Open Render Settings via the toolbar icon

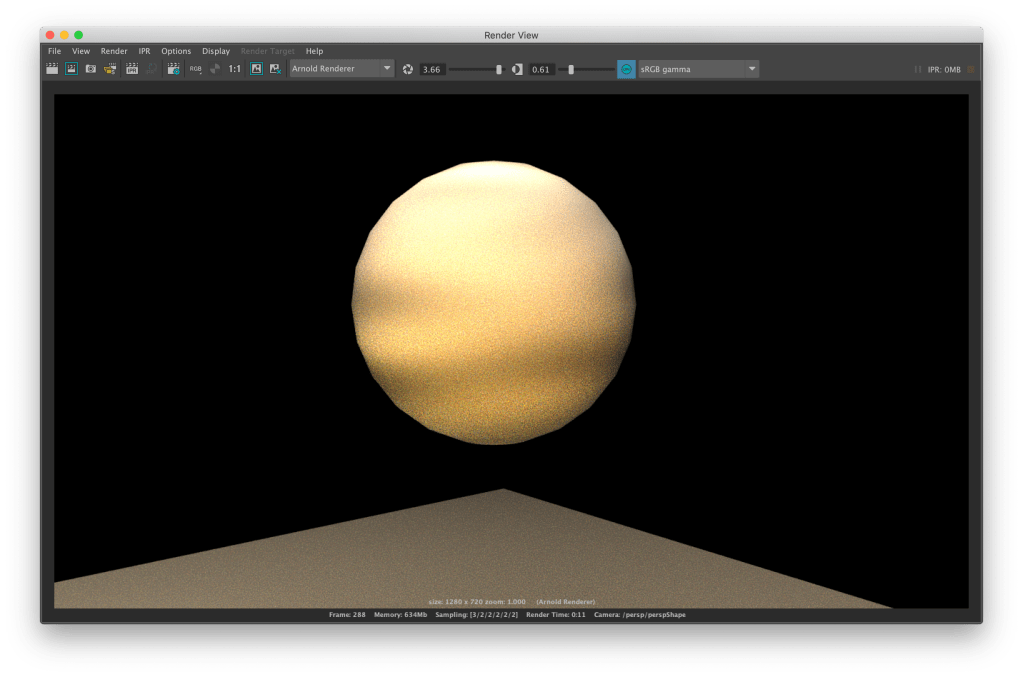tap(174, 69)
